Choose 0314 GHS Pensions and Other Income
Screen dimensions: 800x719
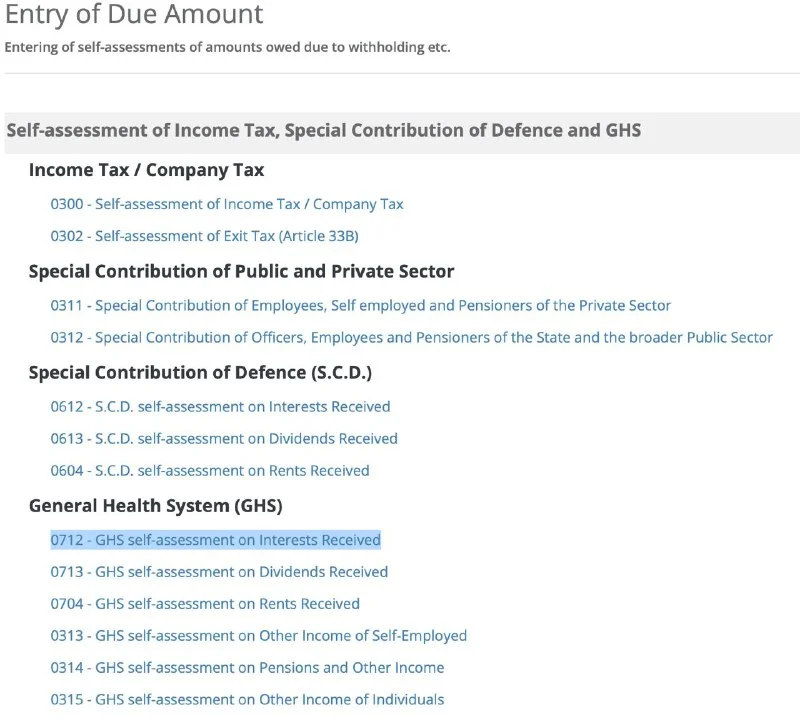(247, 668)
